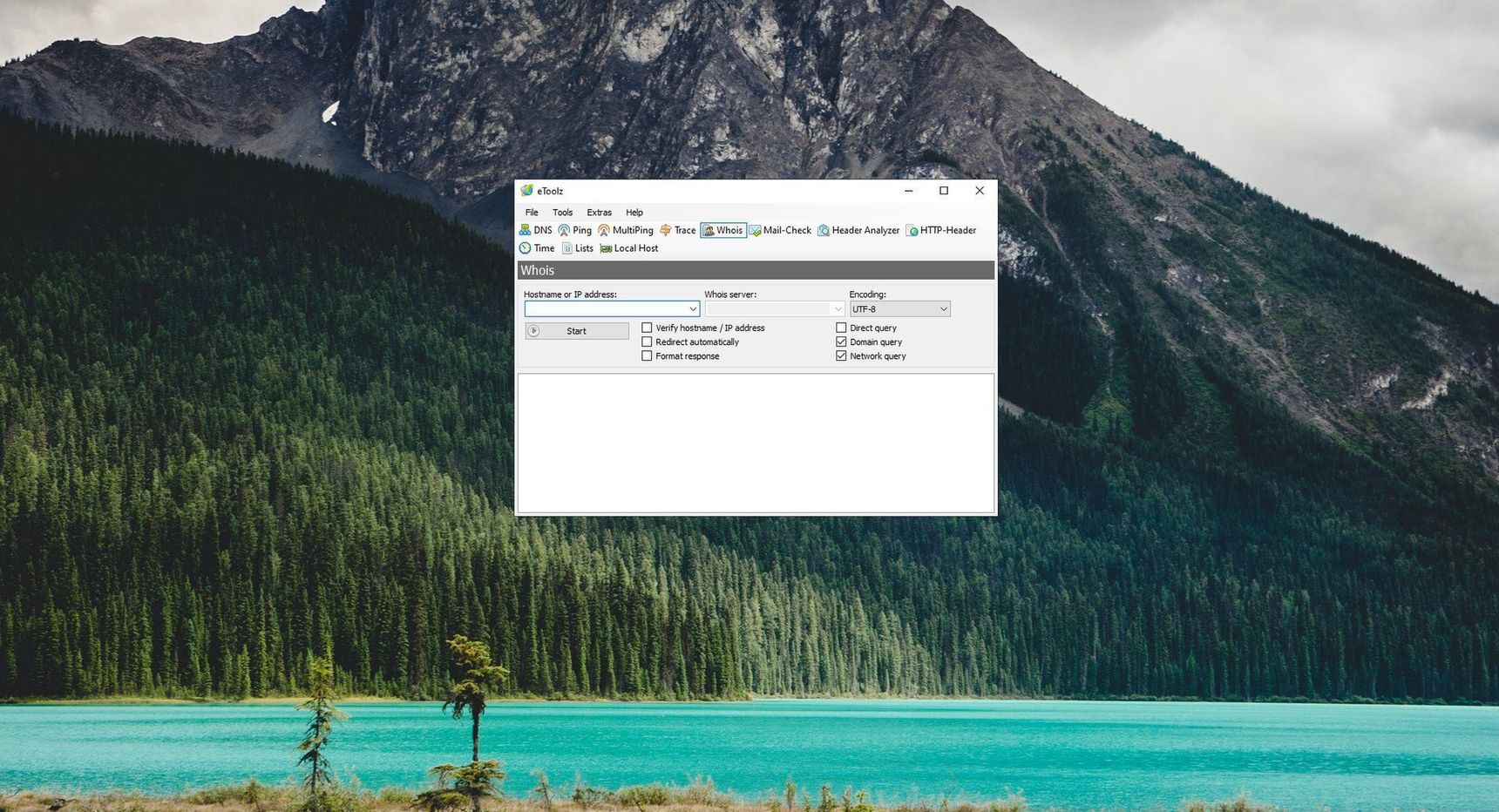Expand the Whois server dropdown
Image resolution: width=1499 pixels, height=812 pixels.
tap(838, 309)
